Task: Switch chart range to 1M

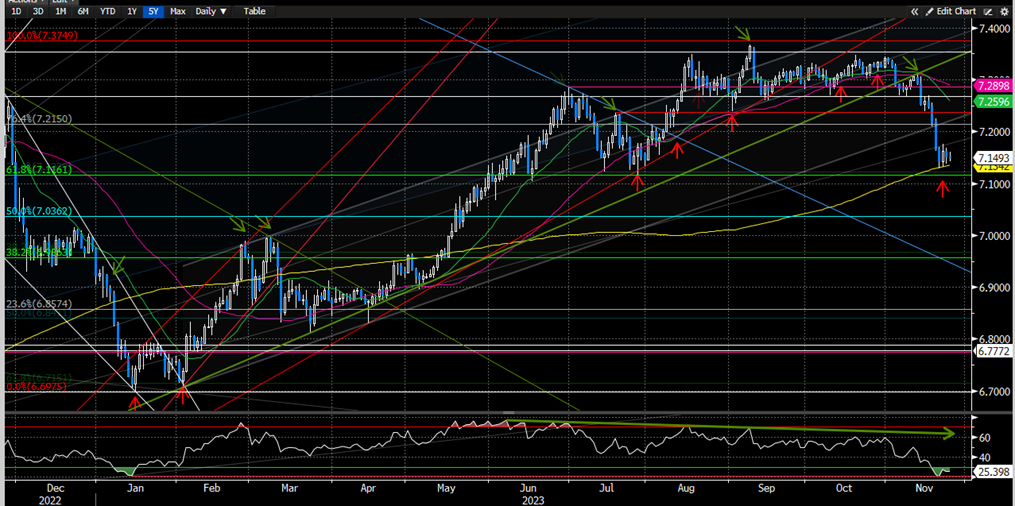Action: pyautogui.click(x=60, y=11)
